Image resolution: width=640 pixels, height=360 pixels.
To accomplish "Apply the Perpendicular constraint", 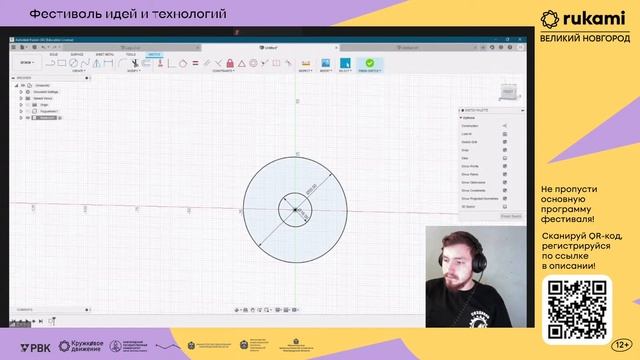I will (x=218, y=63).
